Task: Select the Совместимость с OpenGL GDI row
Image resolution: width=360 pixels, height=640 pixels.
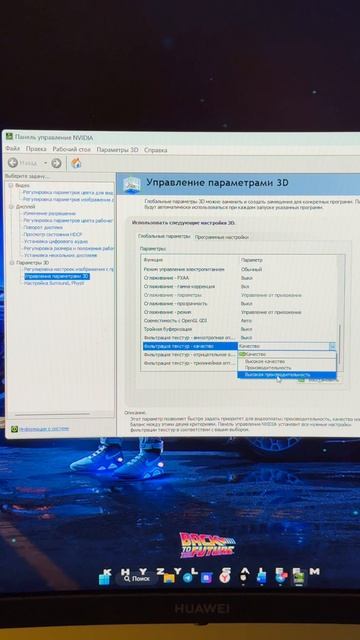Action: (239, 321)
